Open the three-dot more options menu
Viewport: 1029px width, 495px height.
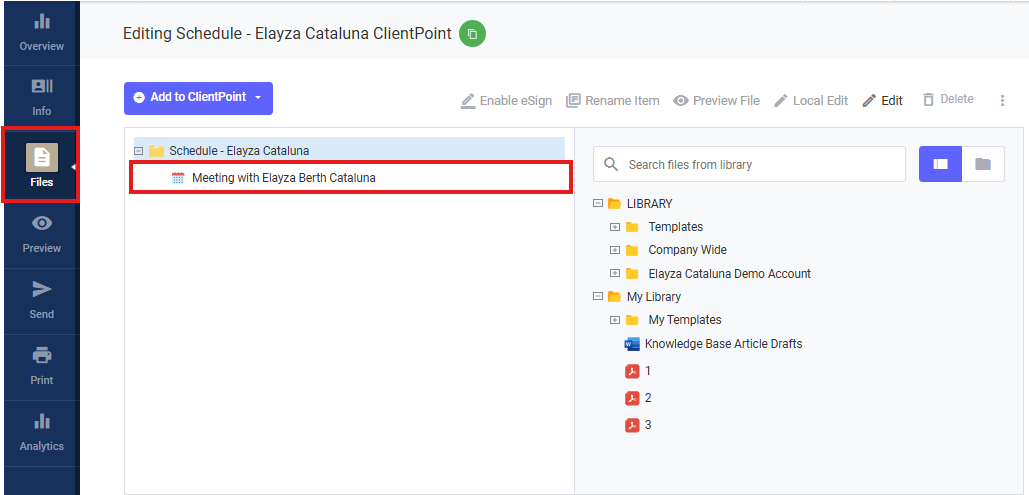point(1002,100)
